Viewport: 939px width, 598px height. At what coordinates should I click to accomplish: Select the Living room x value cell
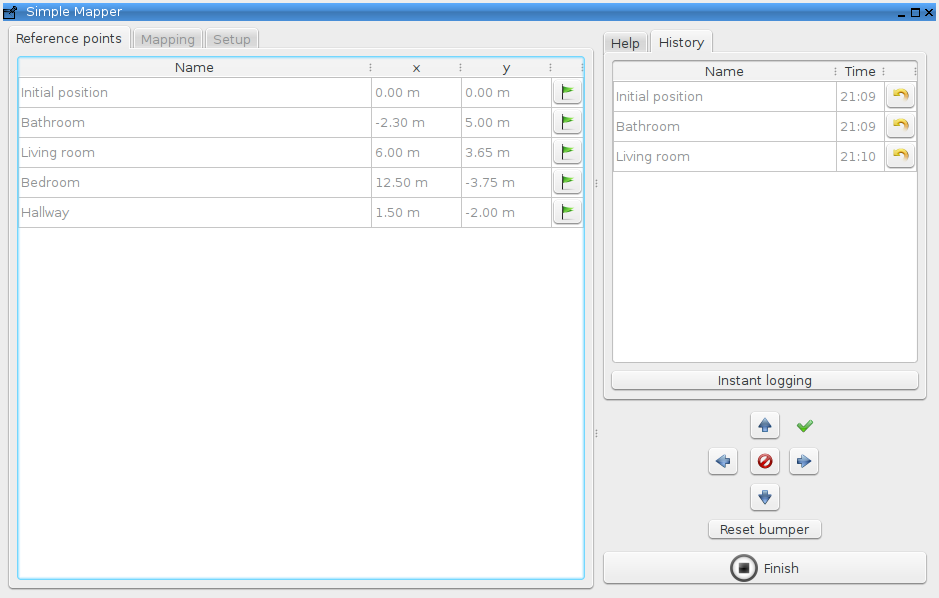415,152
